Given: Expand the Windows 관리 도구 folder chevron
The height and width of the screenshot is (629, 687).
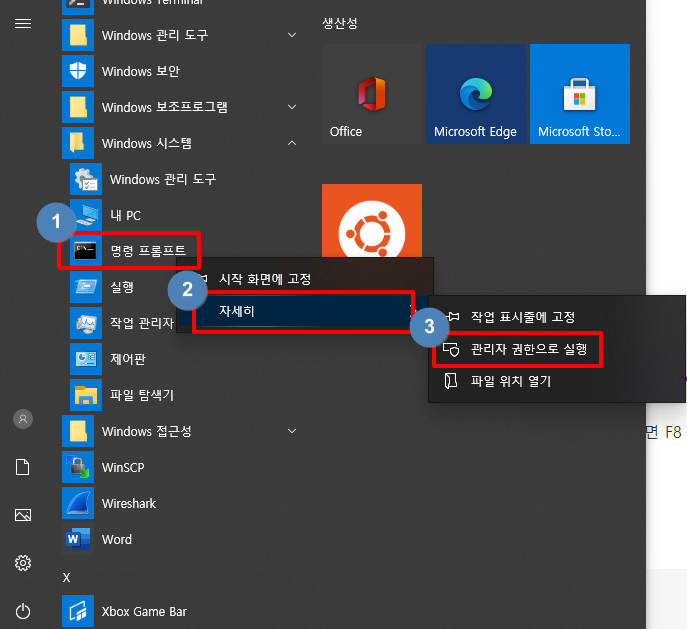Looking at the screenshot, I should click(292, 35).
